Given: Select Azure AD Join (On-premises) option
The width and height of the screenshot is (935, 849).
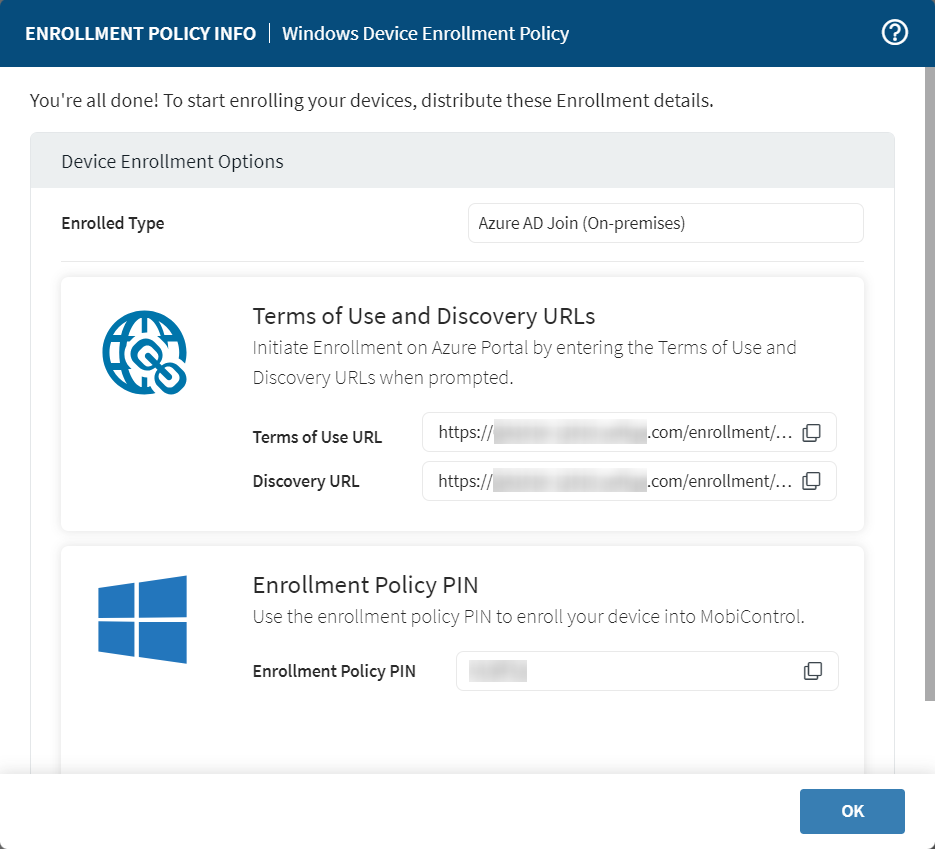Looking at the screenshot, I should [x=665, y=222].
